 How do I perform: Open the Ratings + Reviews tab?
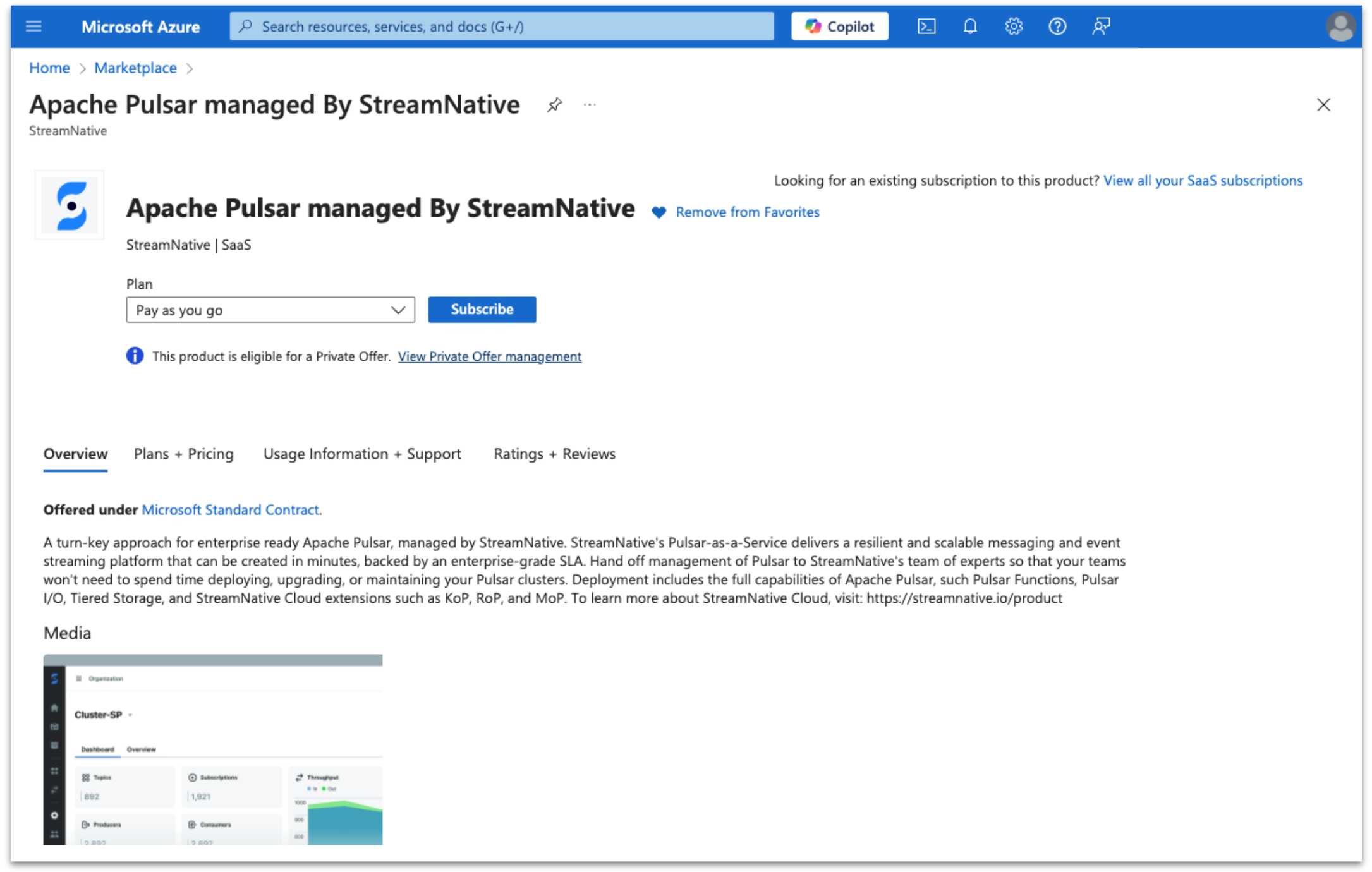[x=554, y=454]
